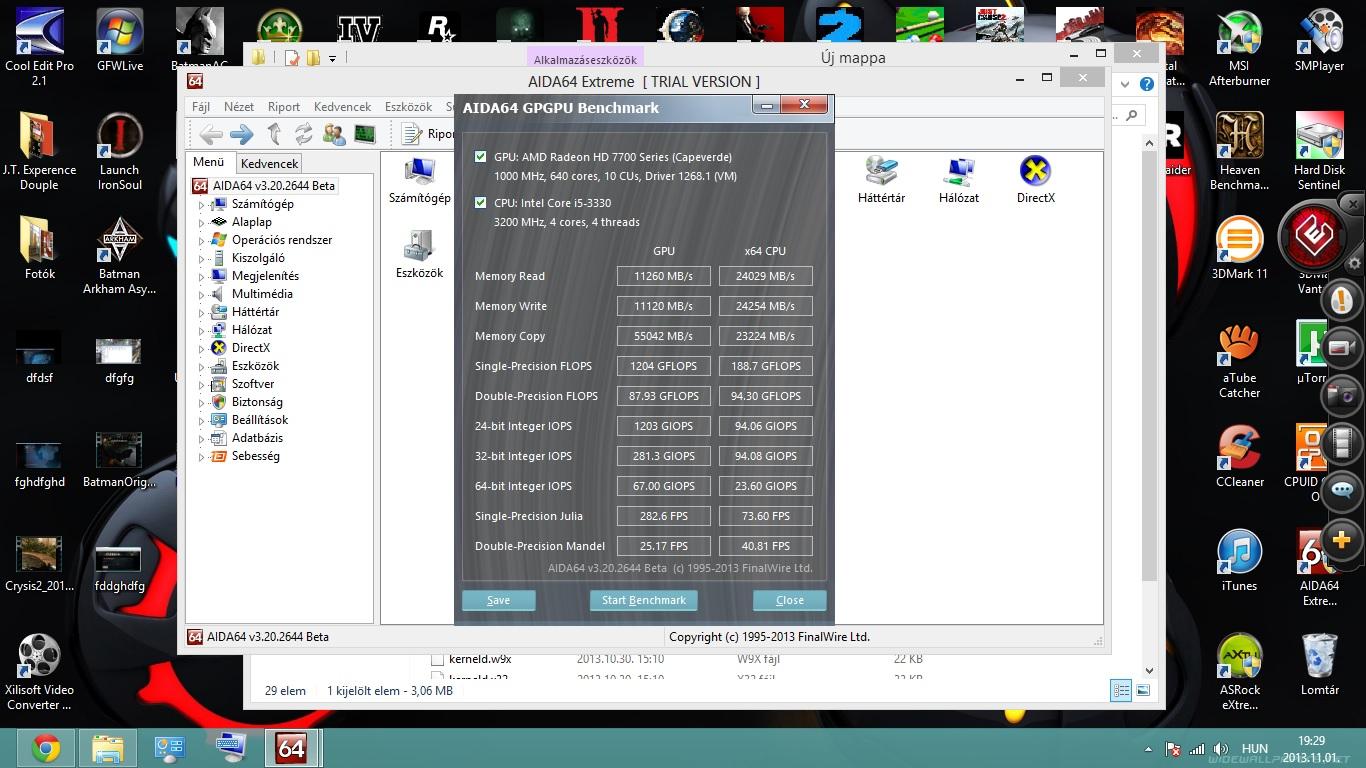1366x768 pixels.
Task: Switch Explorer to large icons view
Action: coord(1142,690)
